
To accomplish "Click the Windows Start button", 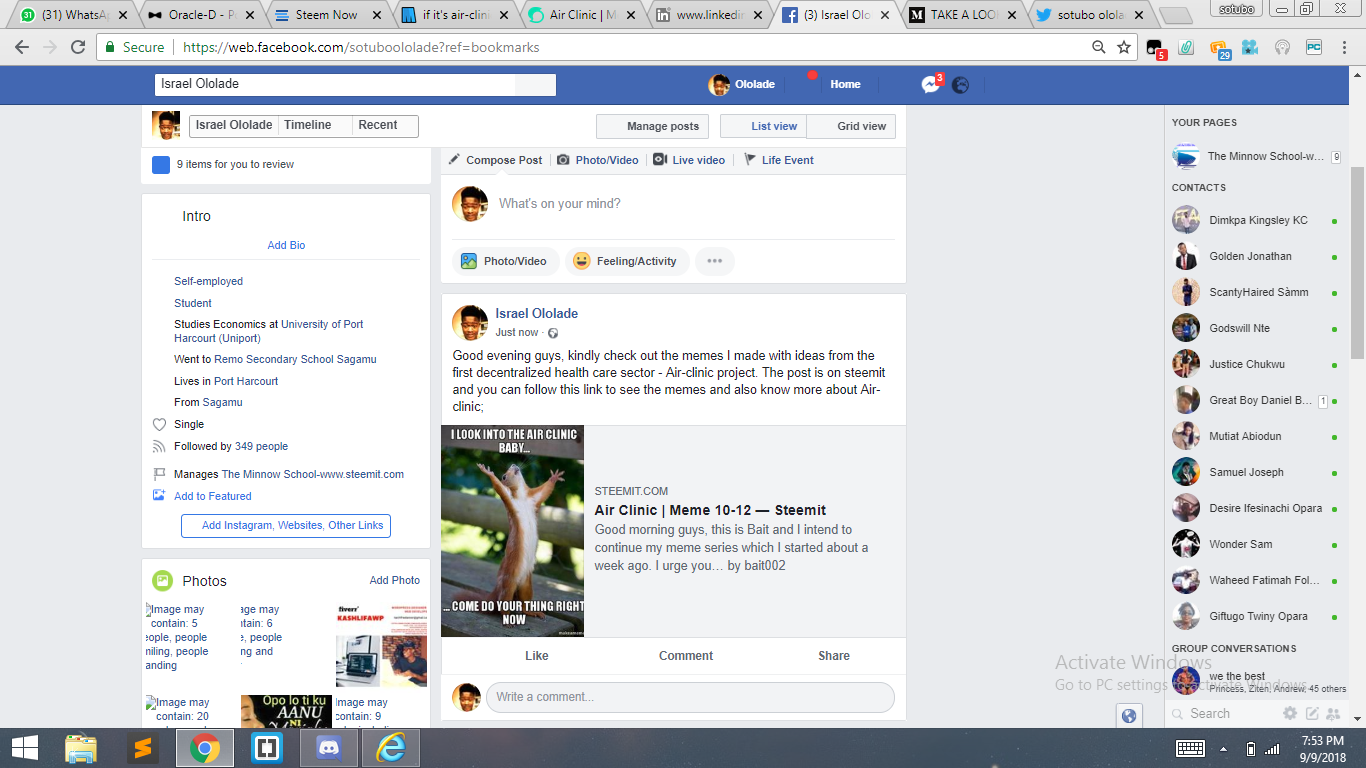I will click(x=25, y=748).
